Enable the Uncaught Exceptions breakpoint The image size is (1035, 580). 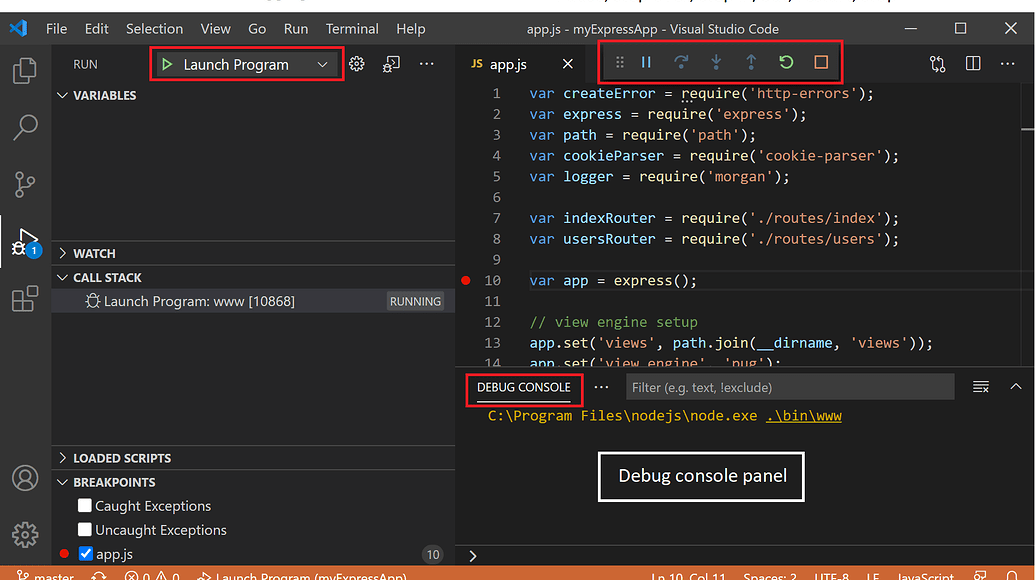point(85,530)
